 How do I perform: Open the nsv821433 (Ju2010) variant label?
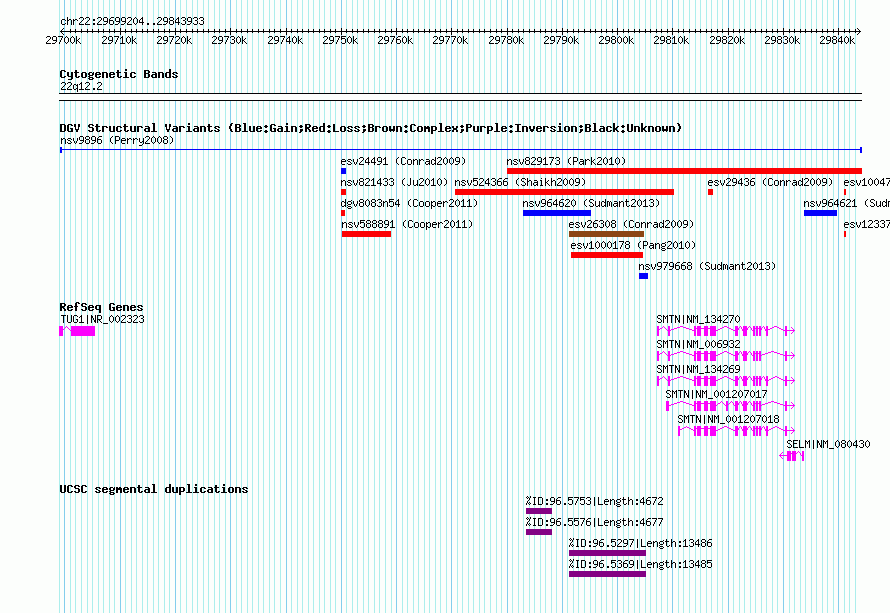pos(394,182)
